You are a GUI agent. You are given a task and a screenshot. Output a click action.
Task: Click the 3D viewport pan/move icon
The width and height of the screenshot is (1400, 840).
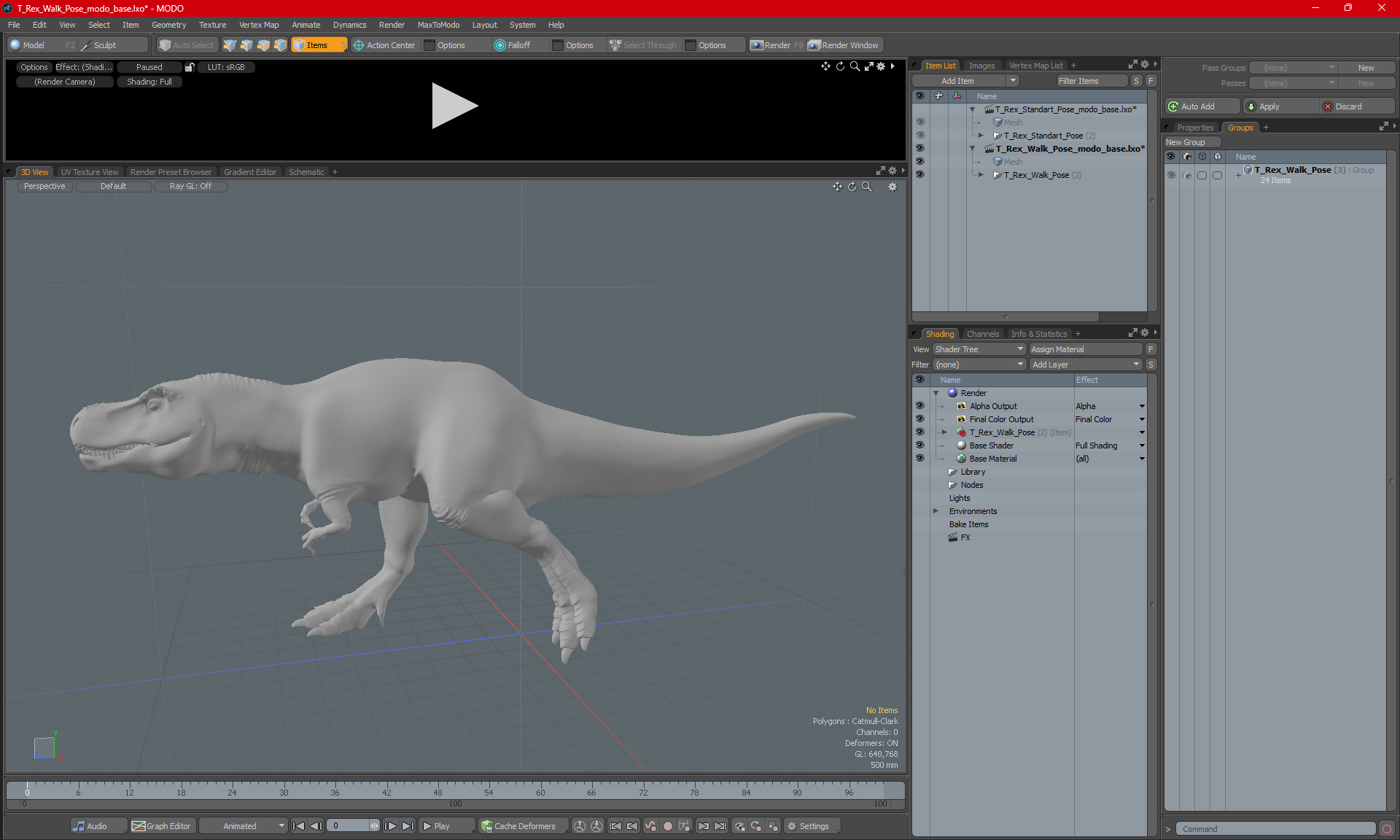(837, 187)
